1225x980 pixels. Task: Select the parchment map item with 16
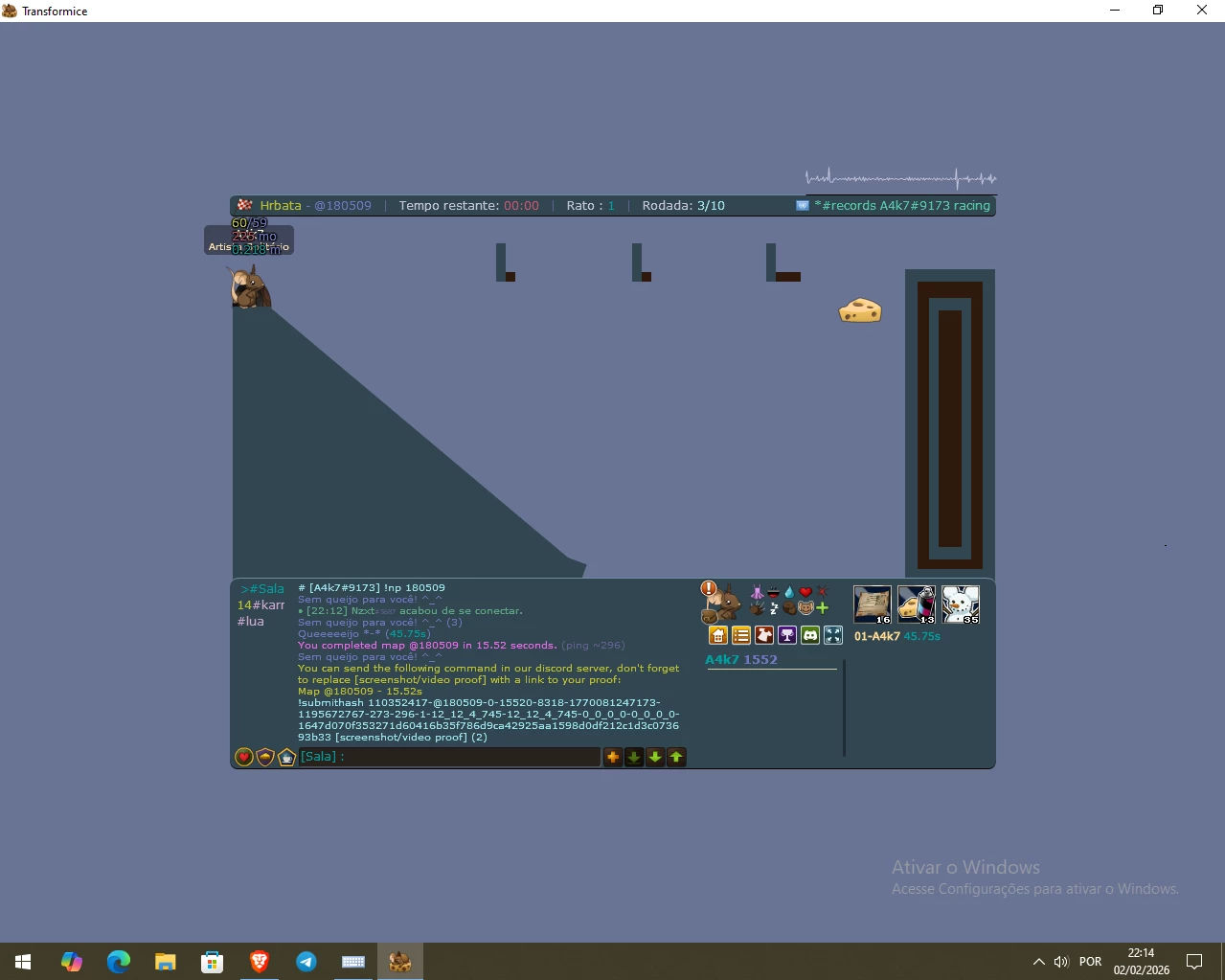[873, 604]
